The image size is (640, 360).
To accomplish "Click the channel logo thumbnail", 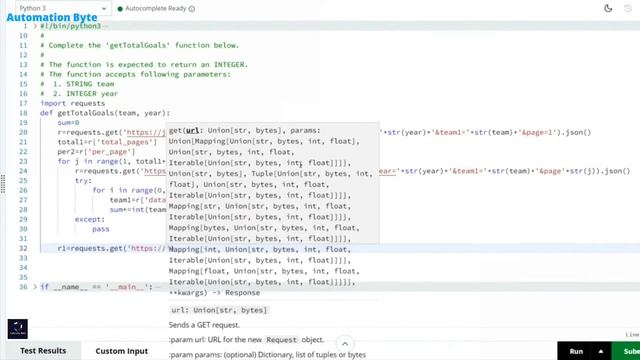I will coord(18,329).
